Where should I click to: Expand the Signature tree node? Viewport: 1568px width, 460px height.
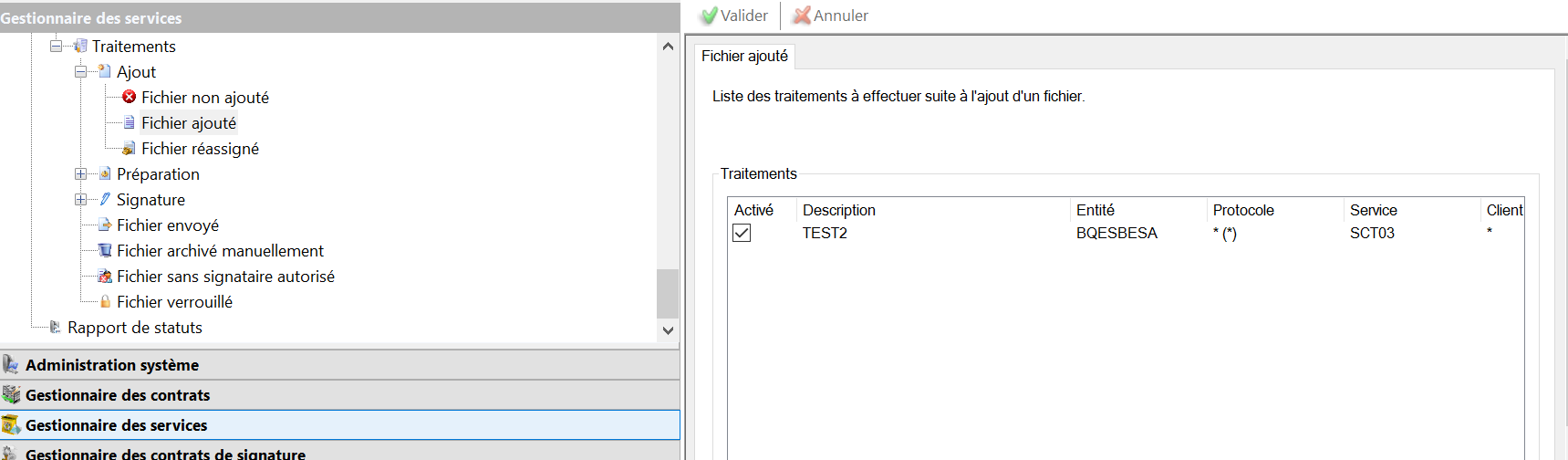81,199
